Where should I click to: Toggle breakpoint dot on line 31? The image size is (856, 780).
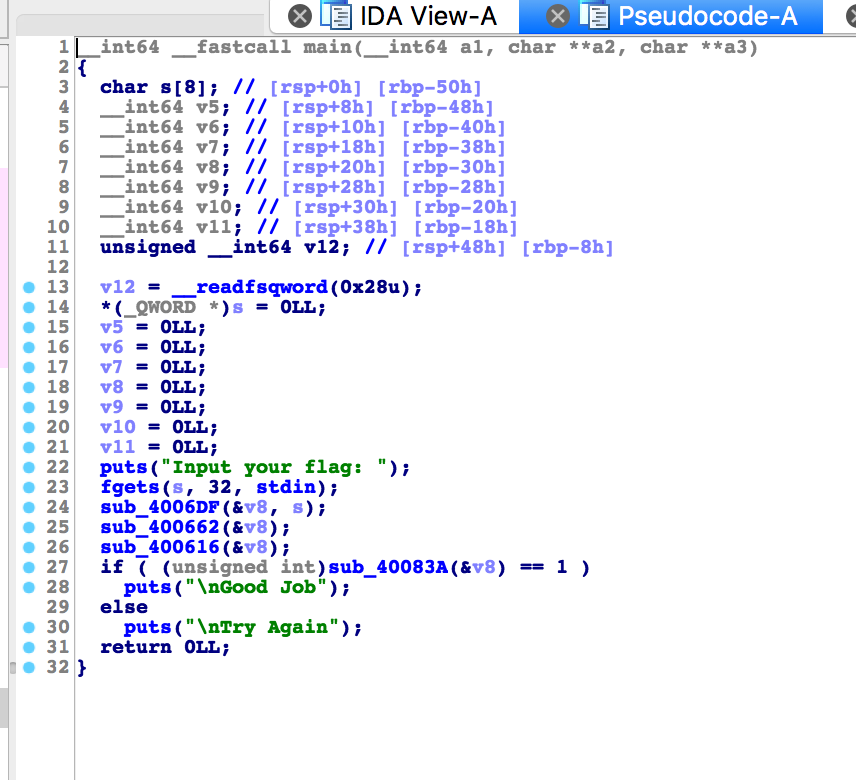pos(29,647)
